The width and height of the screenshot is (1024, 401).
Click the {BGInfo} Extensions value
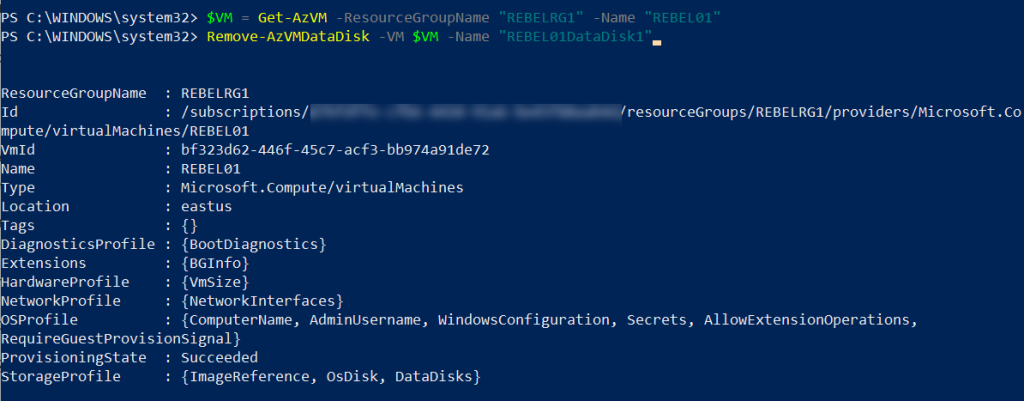(215, 263)
